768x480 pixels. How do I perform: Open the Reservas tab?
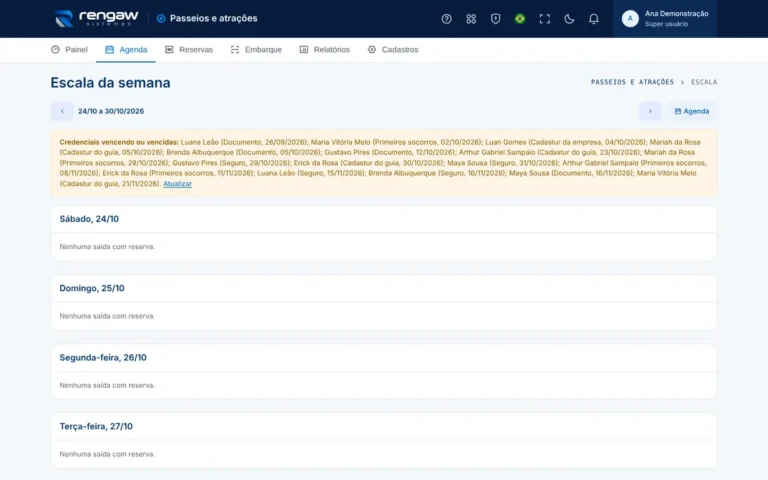tap(189, 49)
